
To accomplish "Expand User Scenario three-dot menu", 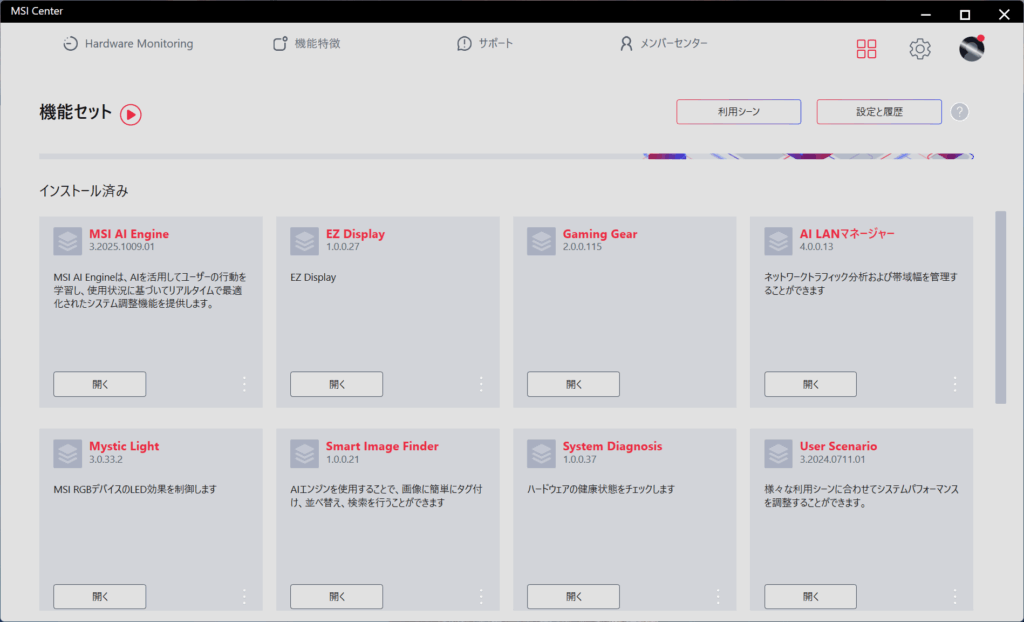I will (x=955, y=597).
